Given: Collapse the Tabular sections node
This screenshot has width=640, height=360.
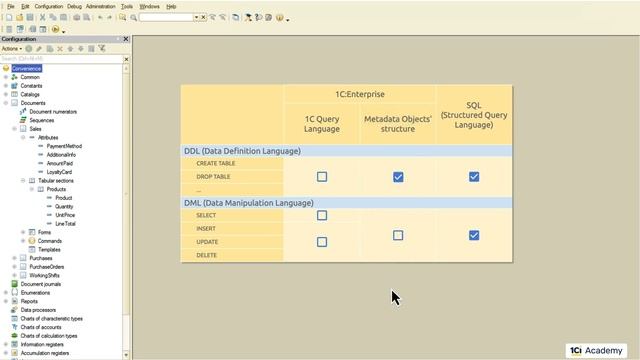Looking at the screenshot, I should coord(23,180).
